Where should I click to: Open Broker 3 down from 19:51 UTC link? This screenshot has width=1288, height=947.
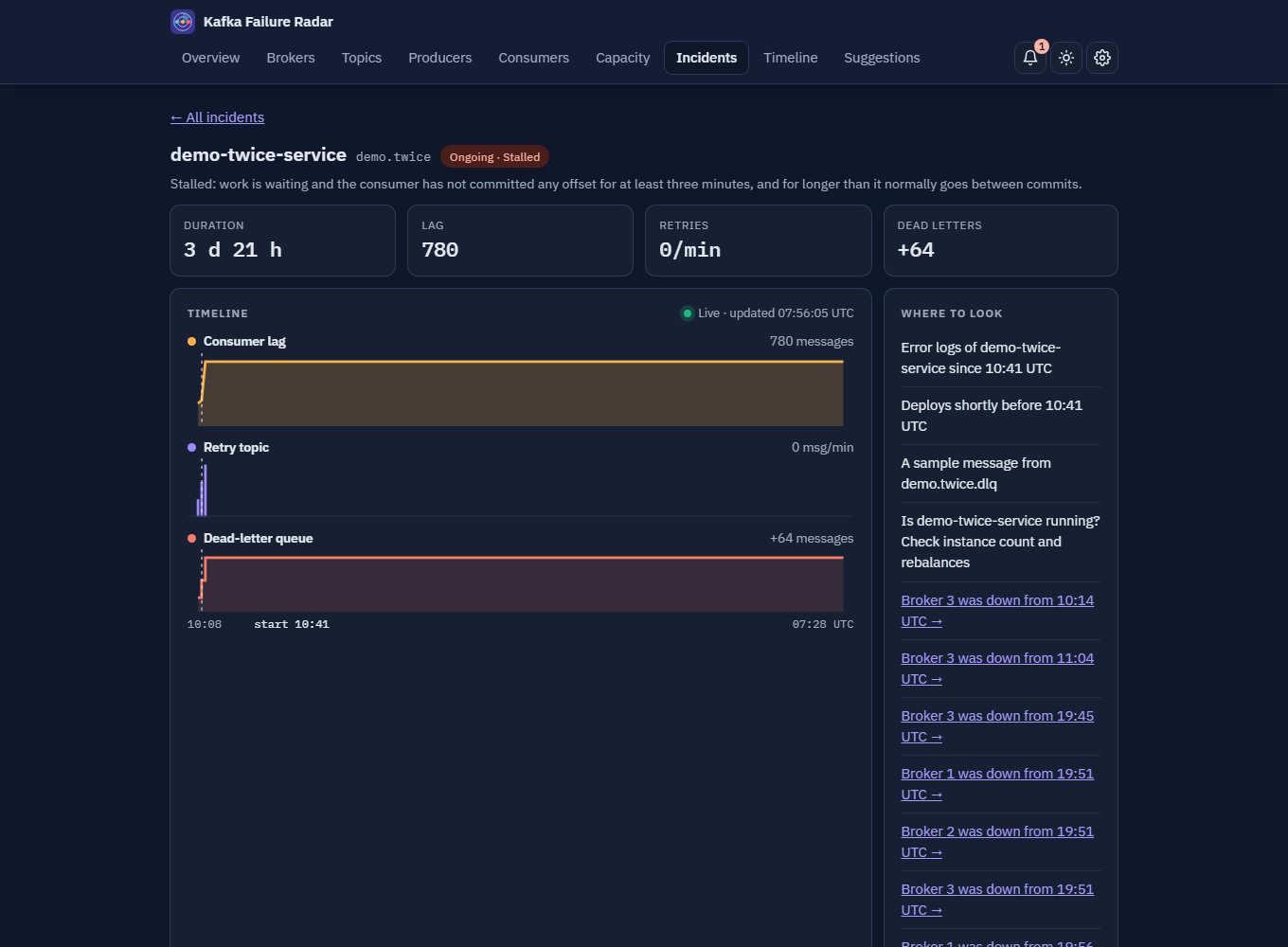click(997, 900)
